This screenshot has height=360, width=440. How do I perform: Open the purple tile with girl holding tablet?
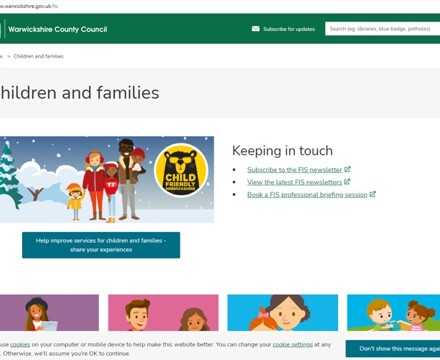pos(49,313)
